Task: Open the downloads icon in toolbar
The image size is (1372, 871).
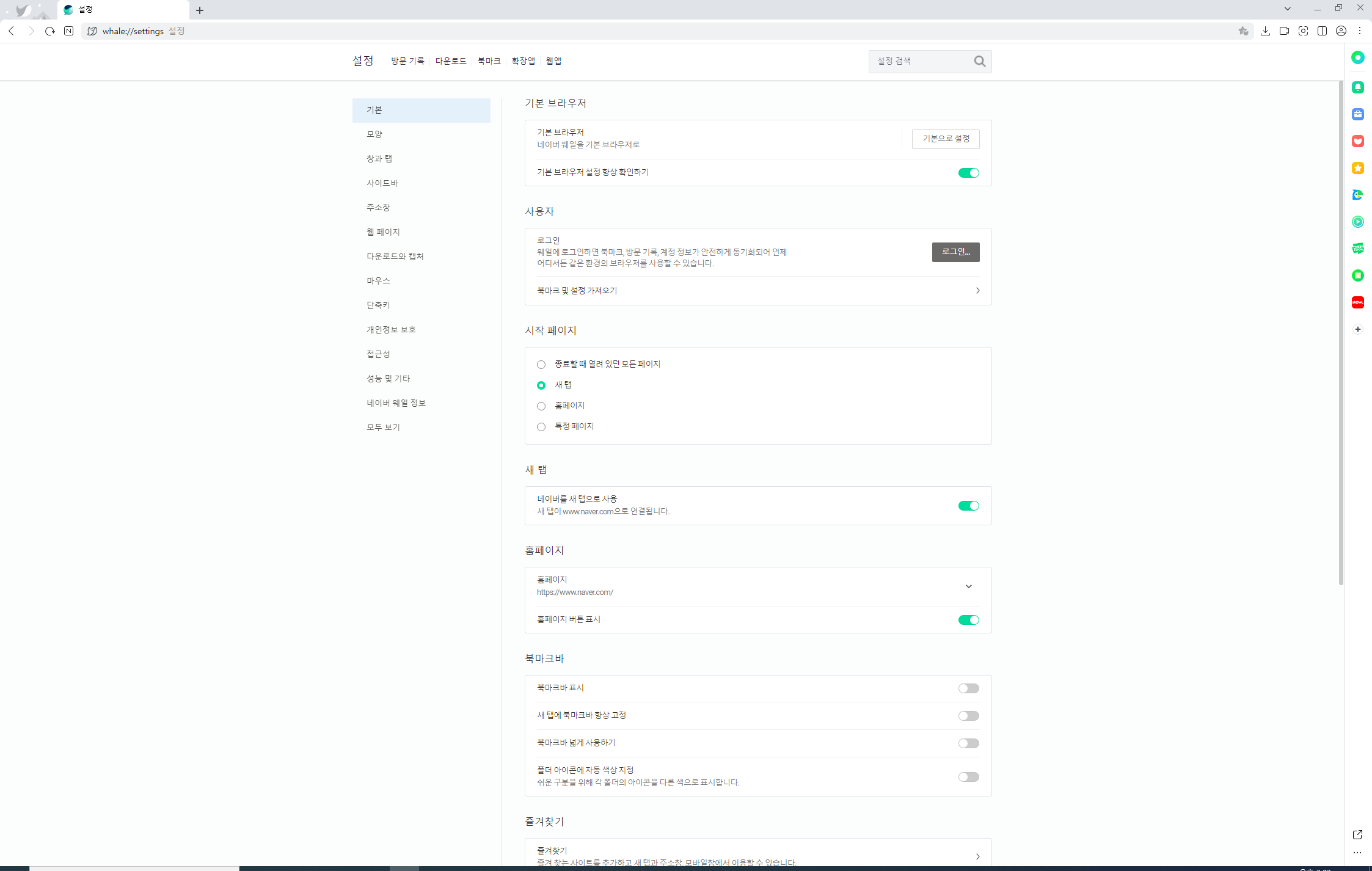Action: point(1265,31)
